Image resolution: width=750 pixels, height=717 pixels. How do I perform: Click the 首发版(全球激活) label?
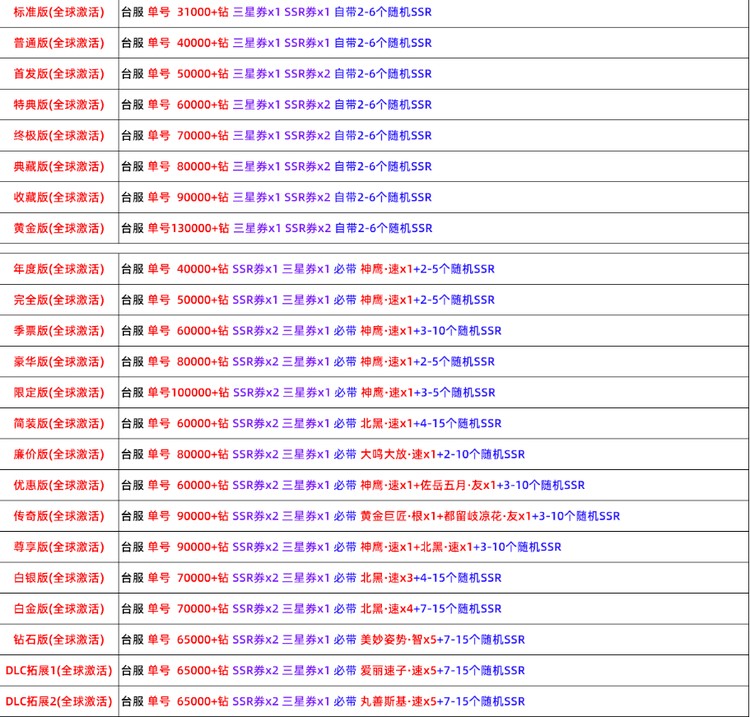coord(58,74)
